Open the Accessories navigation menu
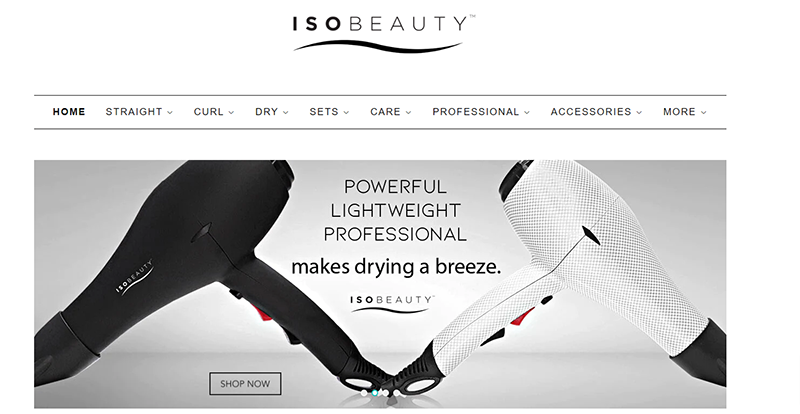 point(596,112)
